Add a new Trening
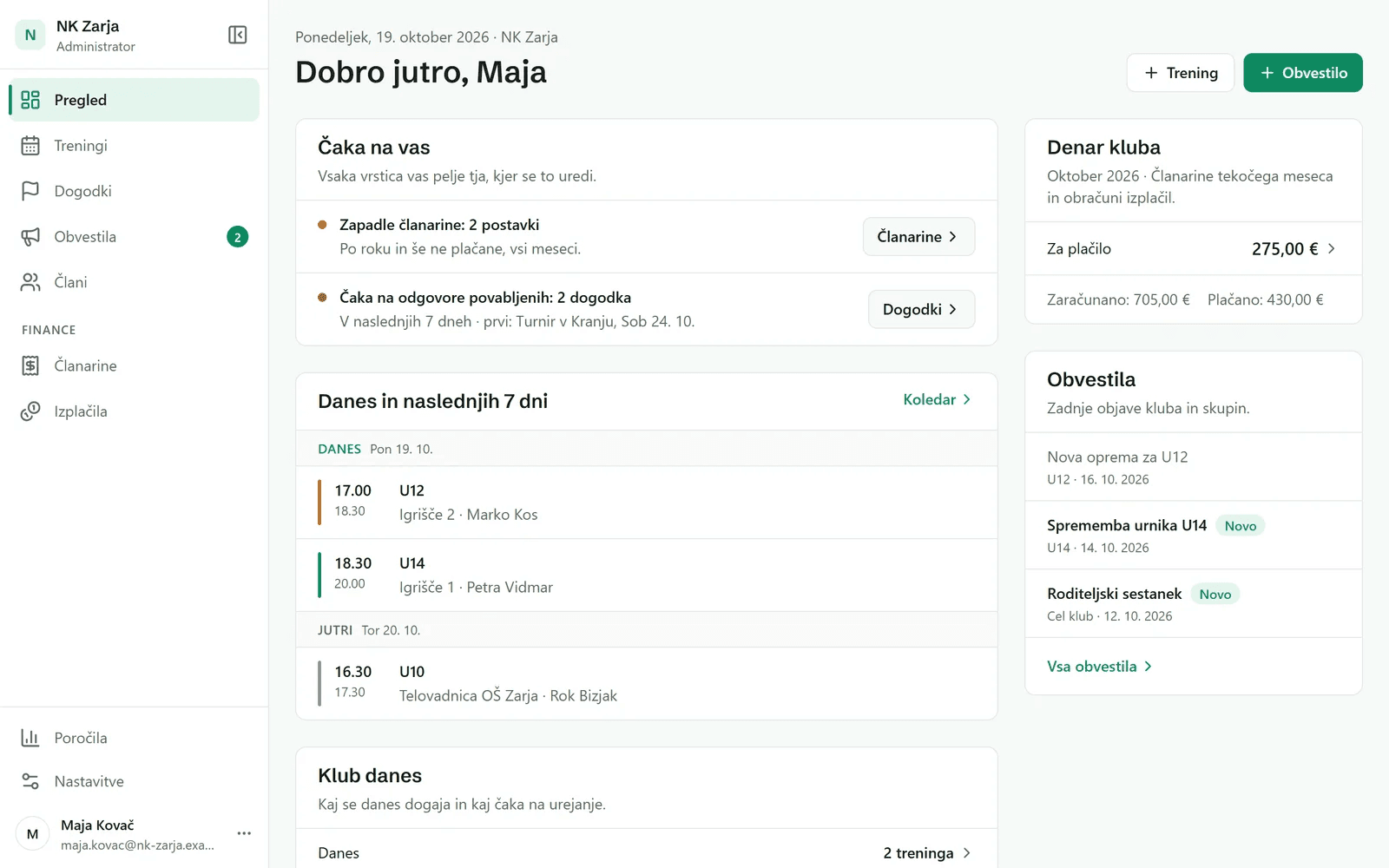 click(x=1181, y=73)
